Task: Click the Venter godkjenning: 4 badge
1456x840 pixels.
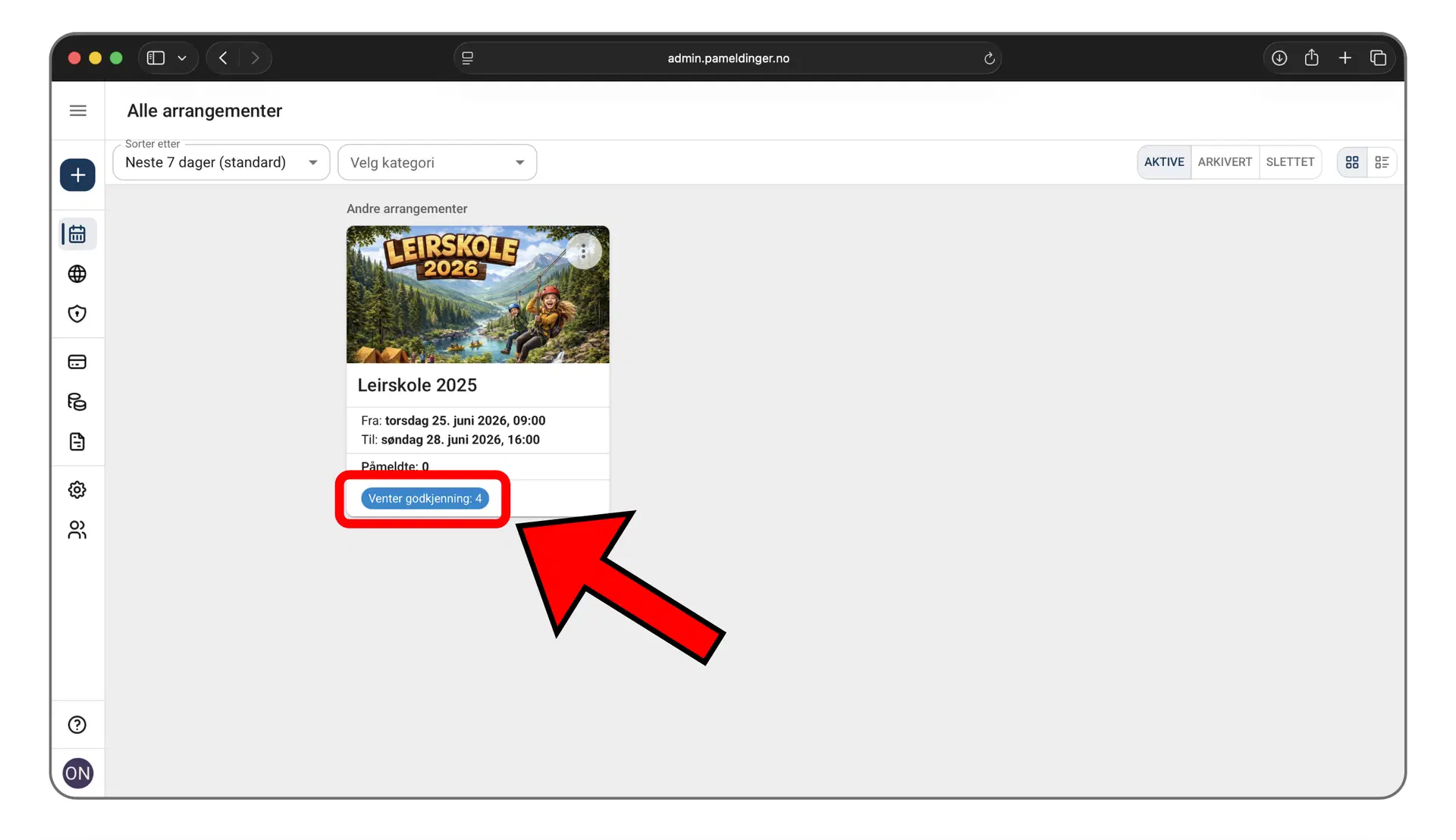Action: [x=425, y=499]
